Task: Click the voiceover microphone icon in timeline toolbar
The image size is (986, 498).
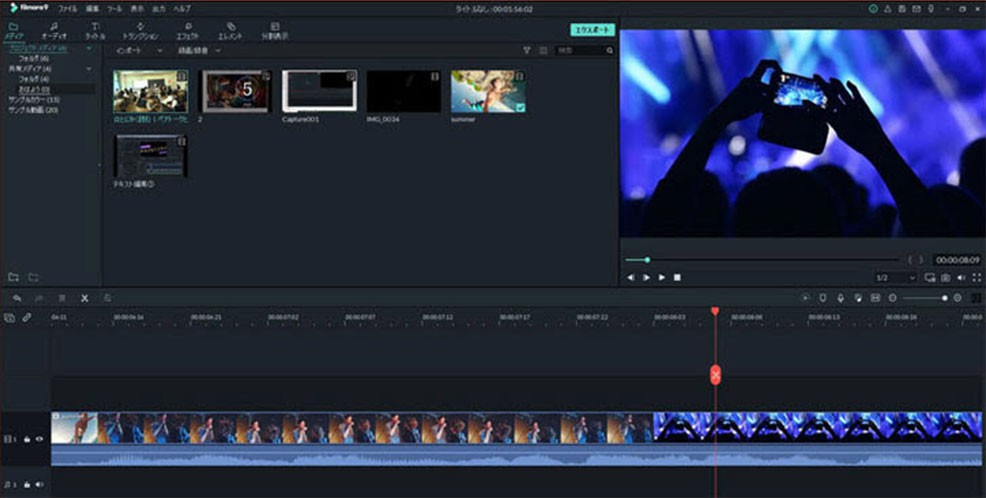Action: tap(840, 297)
